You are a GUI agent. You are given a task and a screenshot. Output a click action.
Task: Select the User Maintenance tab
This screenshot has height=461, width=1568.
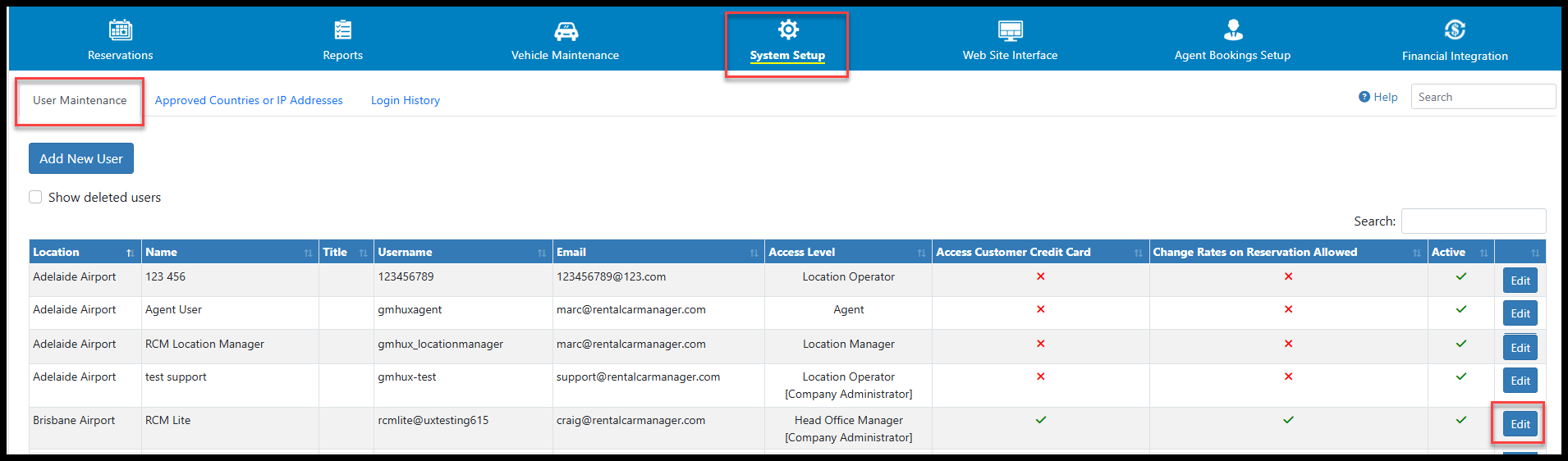coord(80,100)
